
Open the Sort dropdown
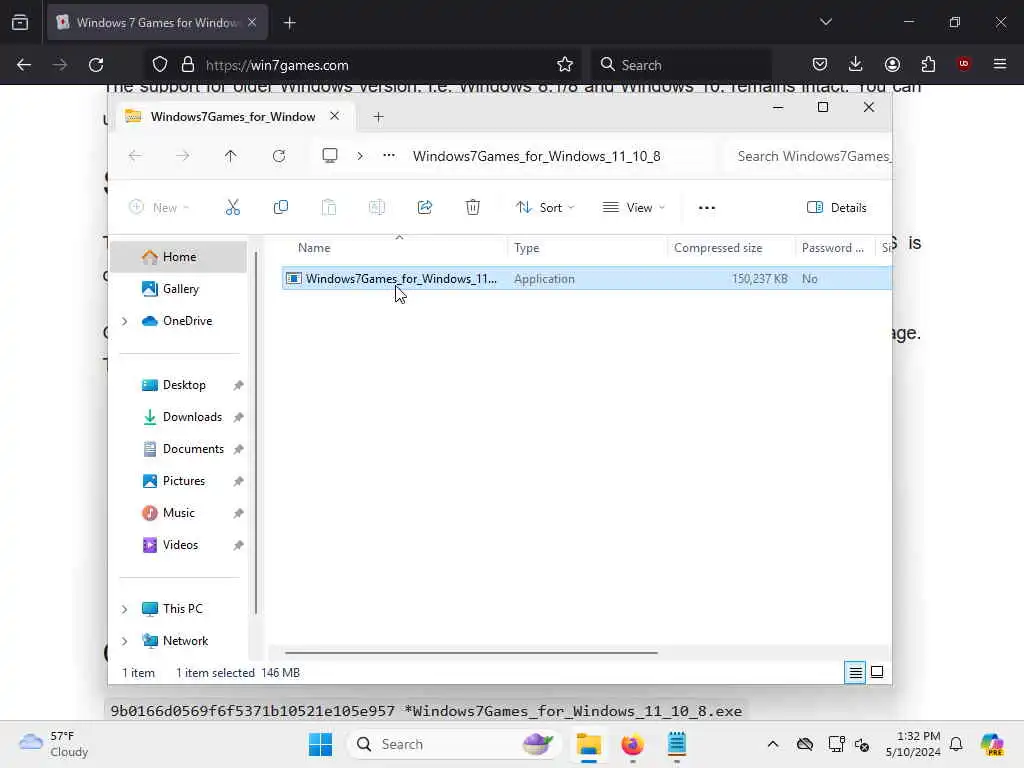tap(545, 208)
